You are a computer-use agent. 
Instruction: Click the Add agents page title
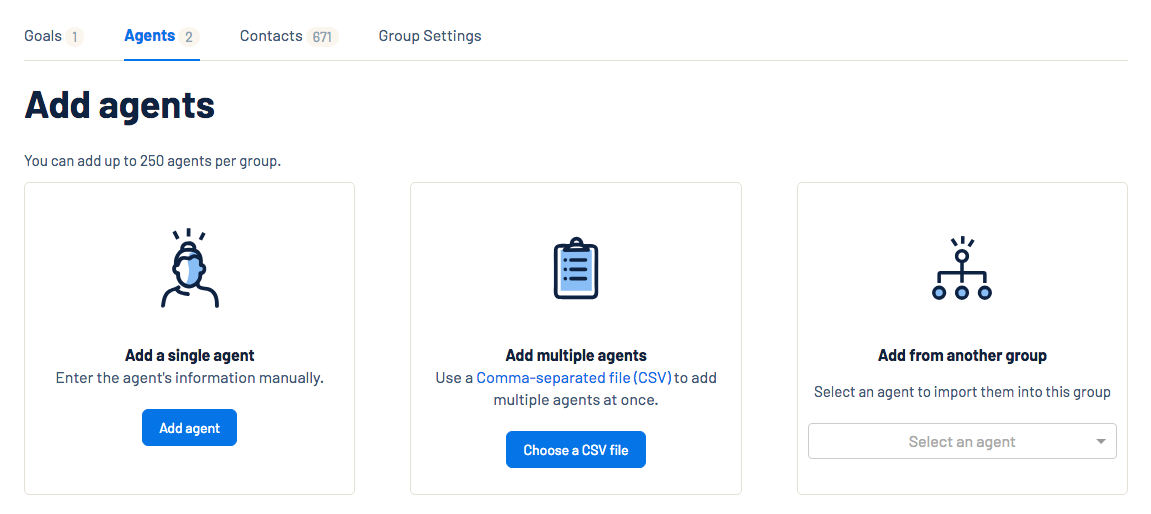pyautogui.click(x=120, y=105)
